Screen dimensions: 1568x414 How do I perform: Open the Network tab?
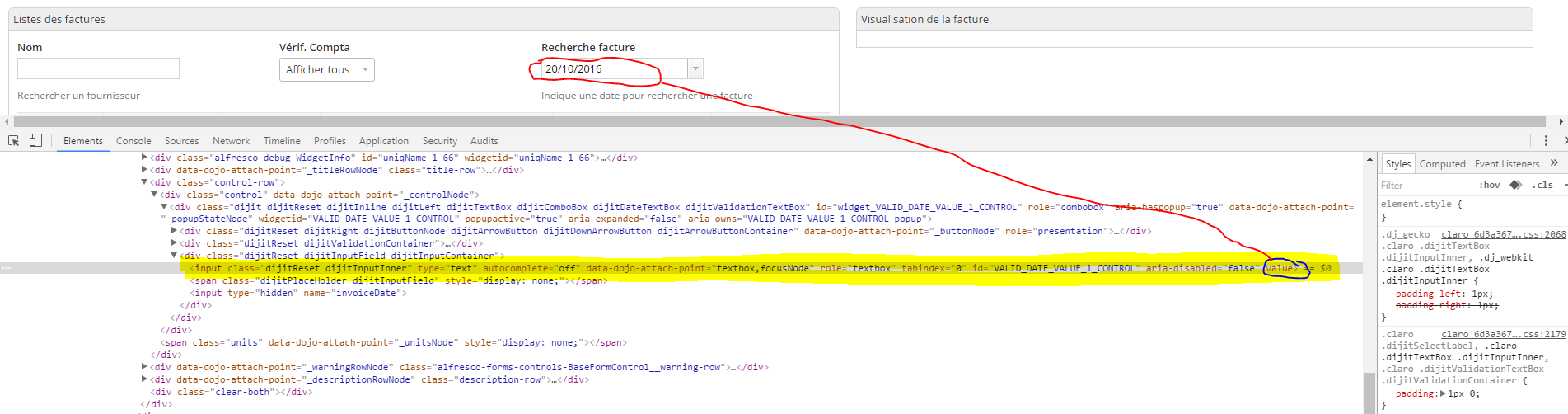coord(231,141)
